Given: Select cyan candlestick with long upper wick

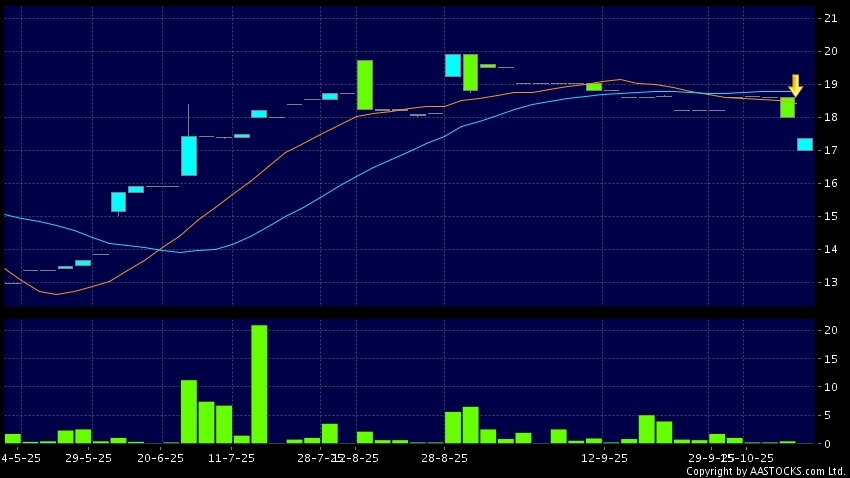Looking at the screenshot, I should (x=189, y=155).
